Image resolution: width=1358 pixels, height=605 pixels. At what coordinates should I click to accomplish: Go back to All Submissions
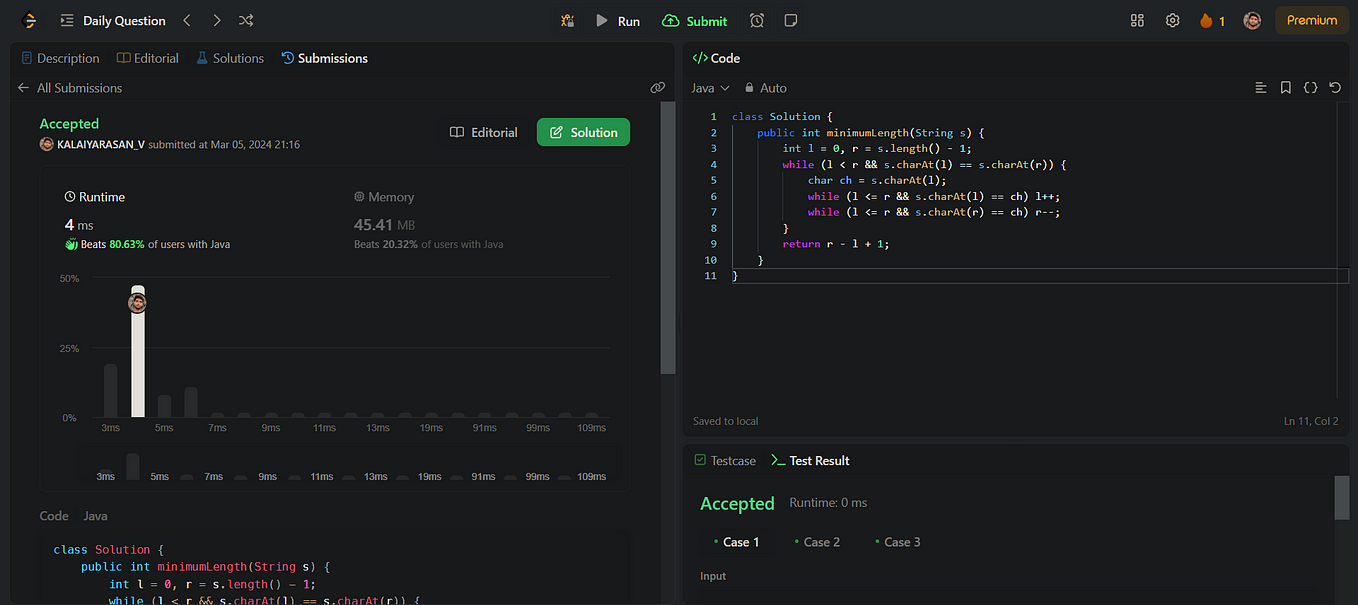[x=70, y=88]
